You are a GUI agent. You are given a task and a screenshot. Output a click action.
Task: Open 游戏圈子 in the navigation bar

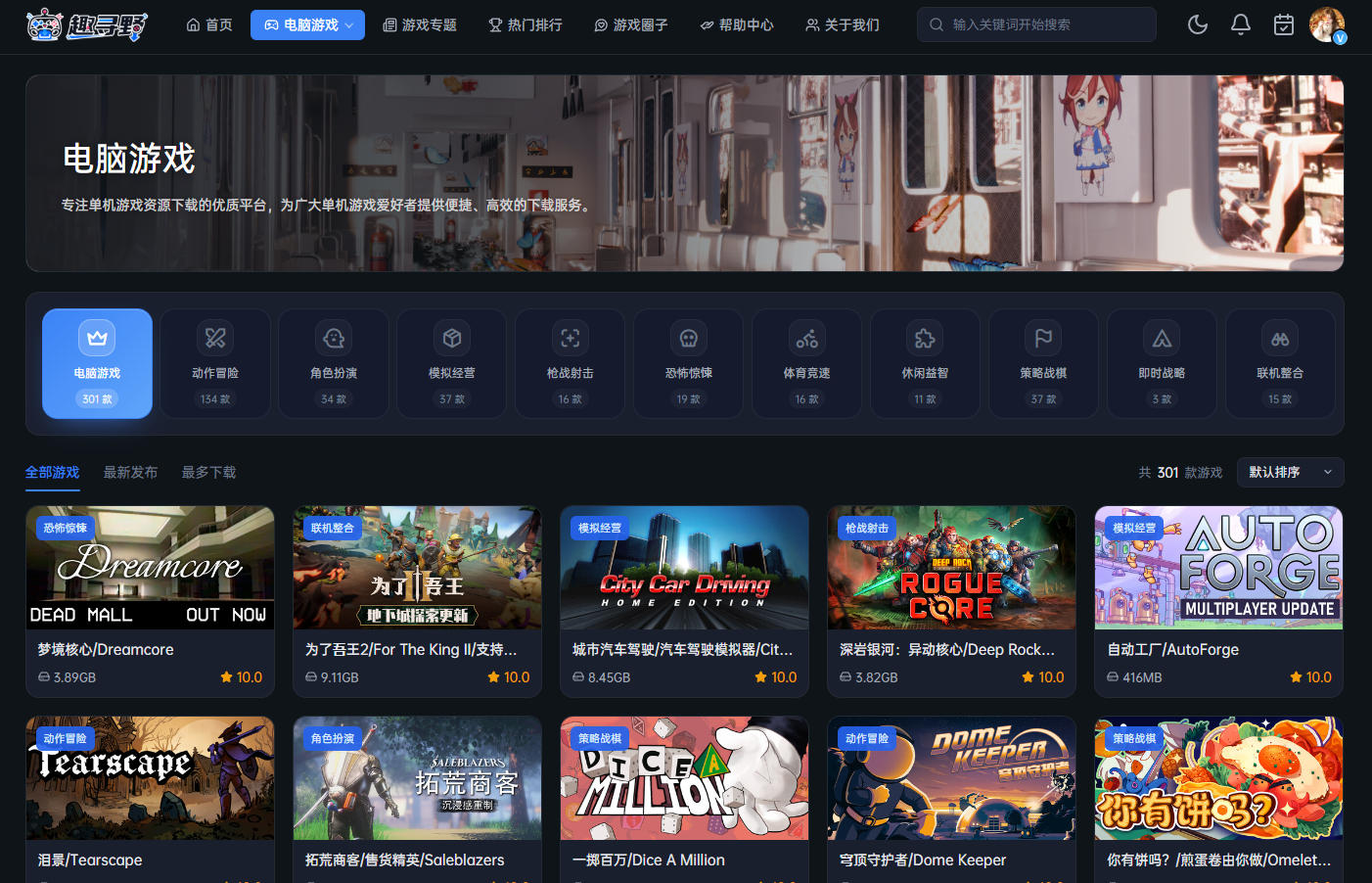tap(631, 24)
